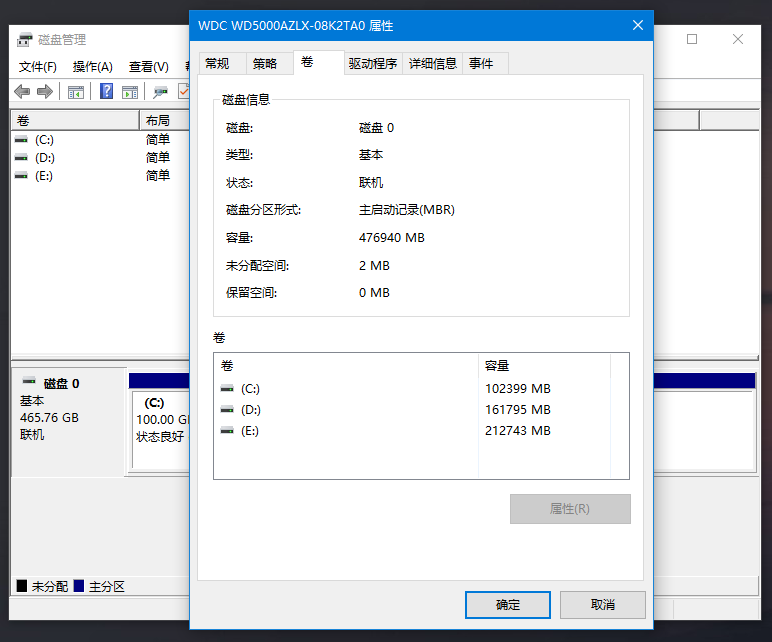This screenshot has height=642, width=772.
Task: Click the blue question mark help icon
Action: (x=106, y=92)
